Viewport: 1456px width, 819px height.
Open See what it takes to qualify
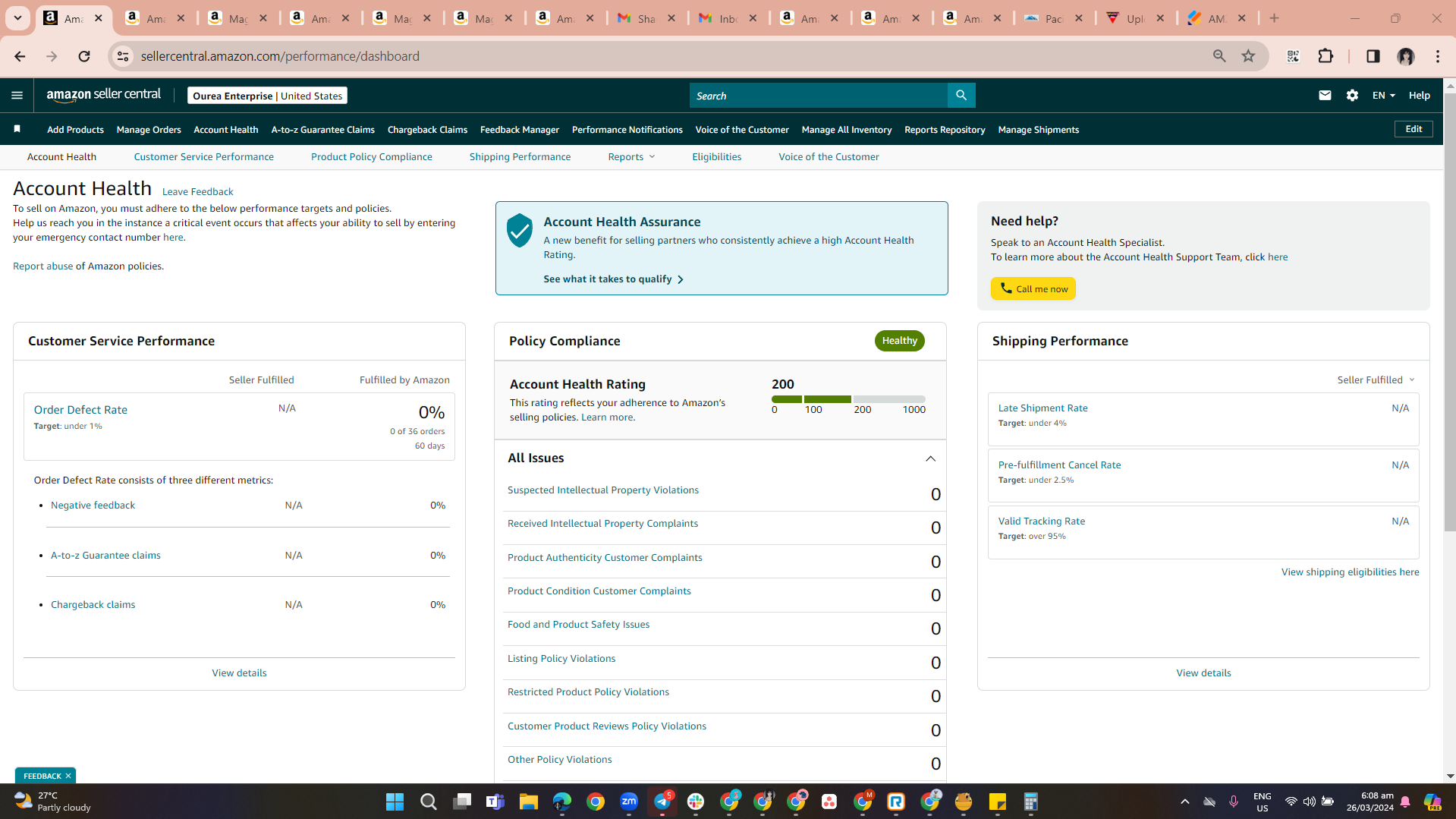pos(613,279)
